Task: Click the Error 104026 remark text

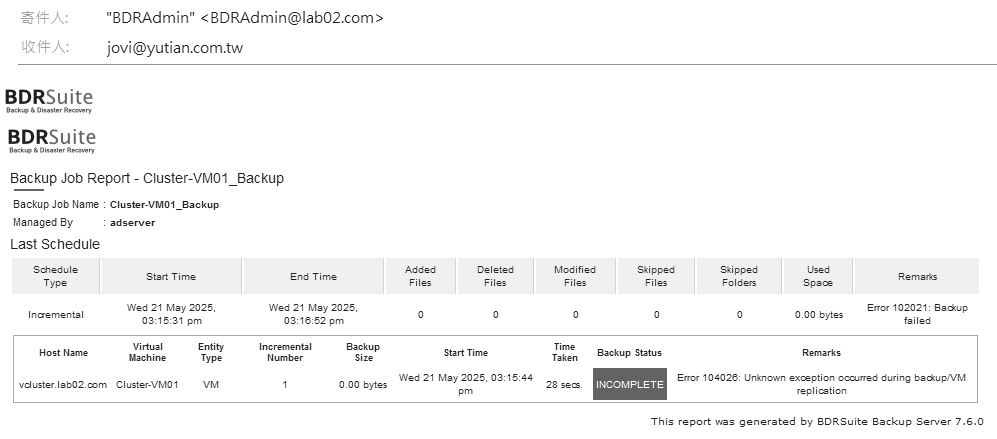Action: [821, 384]
